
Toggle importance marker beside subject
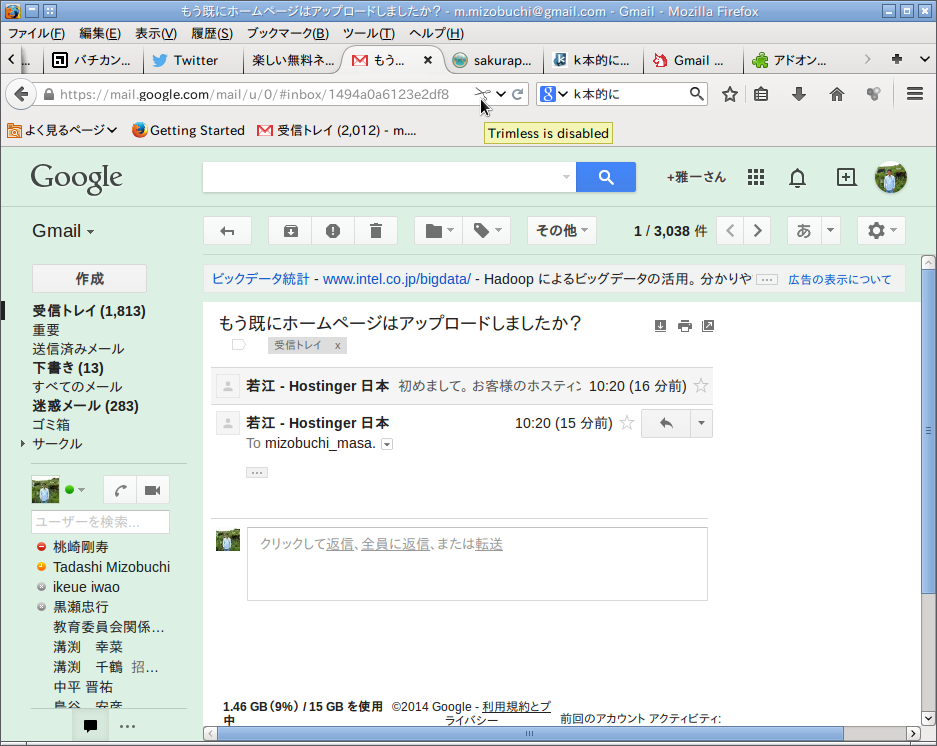coord(238,345)
